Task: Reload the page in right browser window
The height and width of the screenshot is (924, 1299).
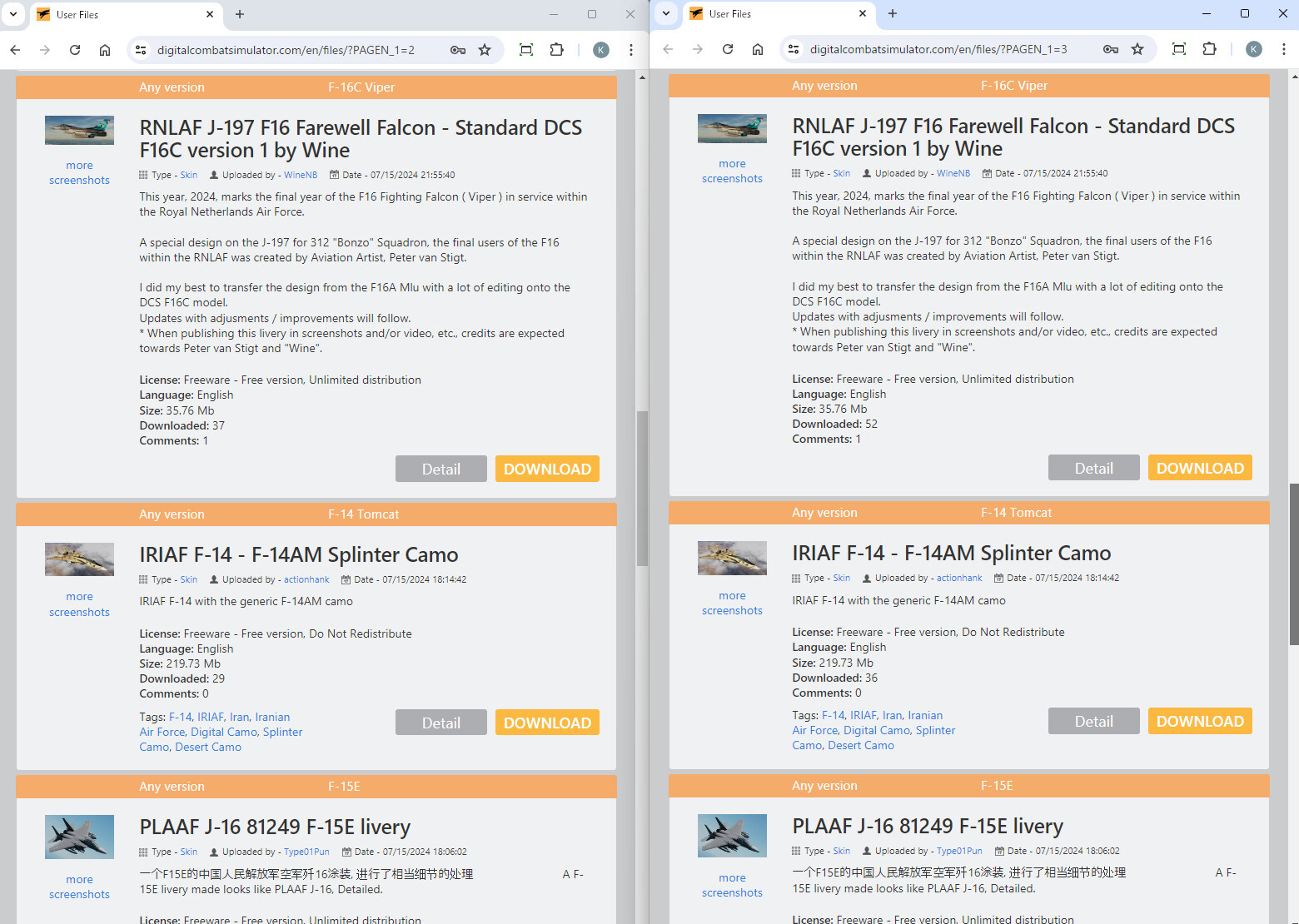Action: pos(728,49)
